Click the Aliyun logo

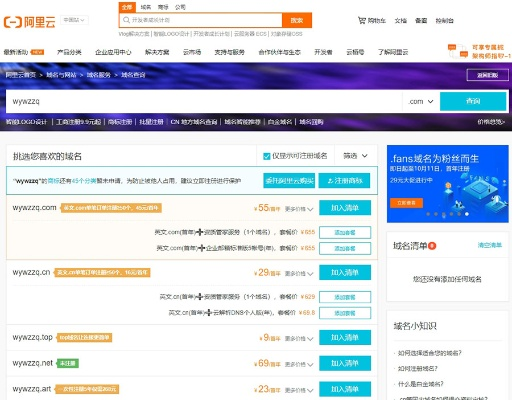pos(29,22)
